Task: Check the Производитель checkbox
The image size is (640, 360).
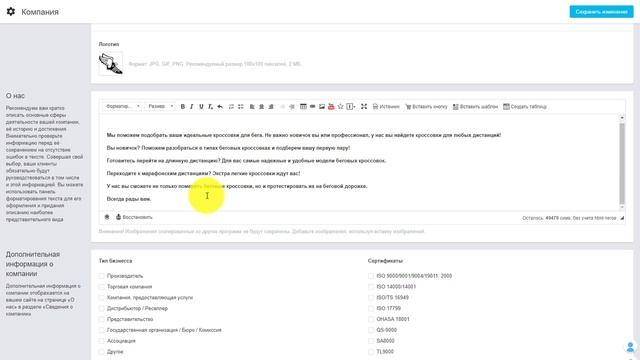Action: pyautogui.click(x=102, y=276)
